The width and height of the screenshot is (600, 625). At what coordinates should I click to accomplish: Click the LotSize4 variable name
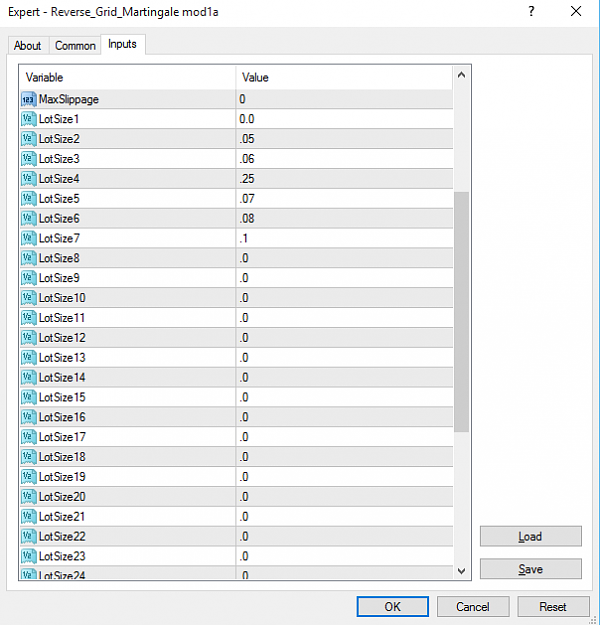59,179
